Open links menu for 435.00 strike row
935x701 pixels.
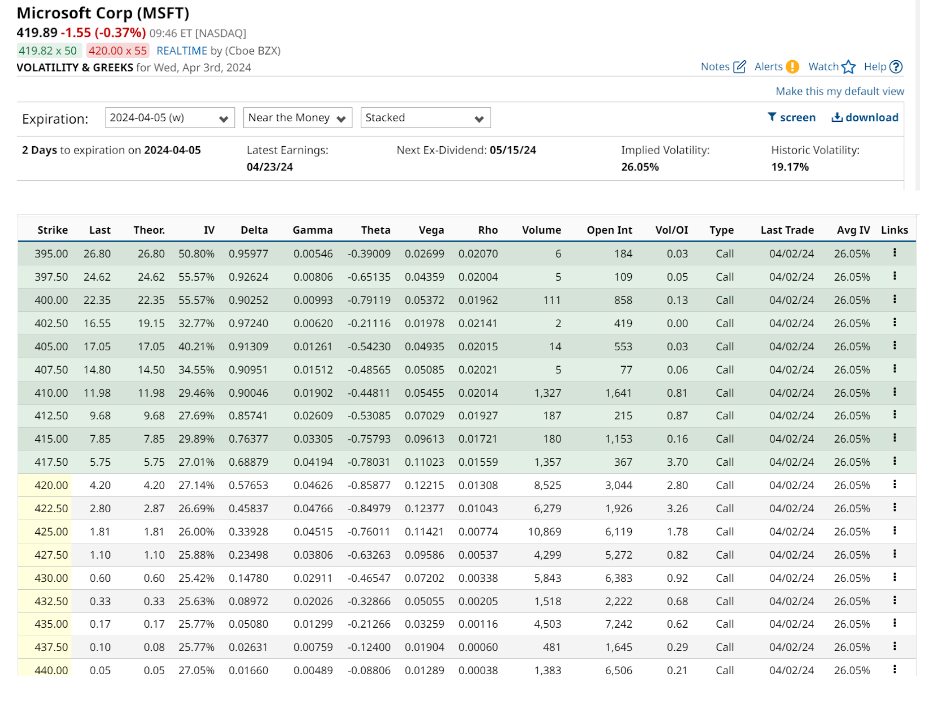coord(894,624)
